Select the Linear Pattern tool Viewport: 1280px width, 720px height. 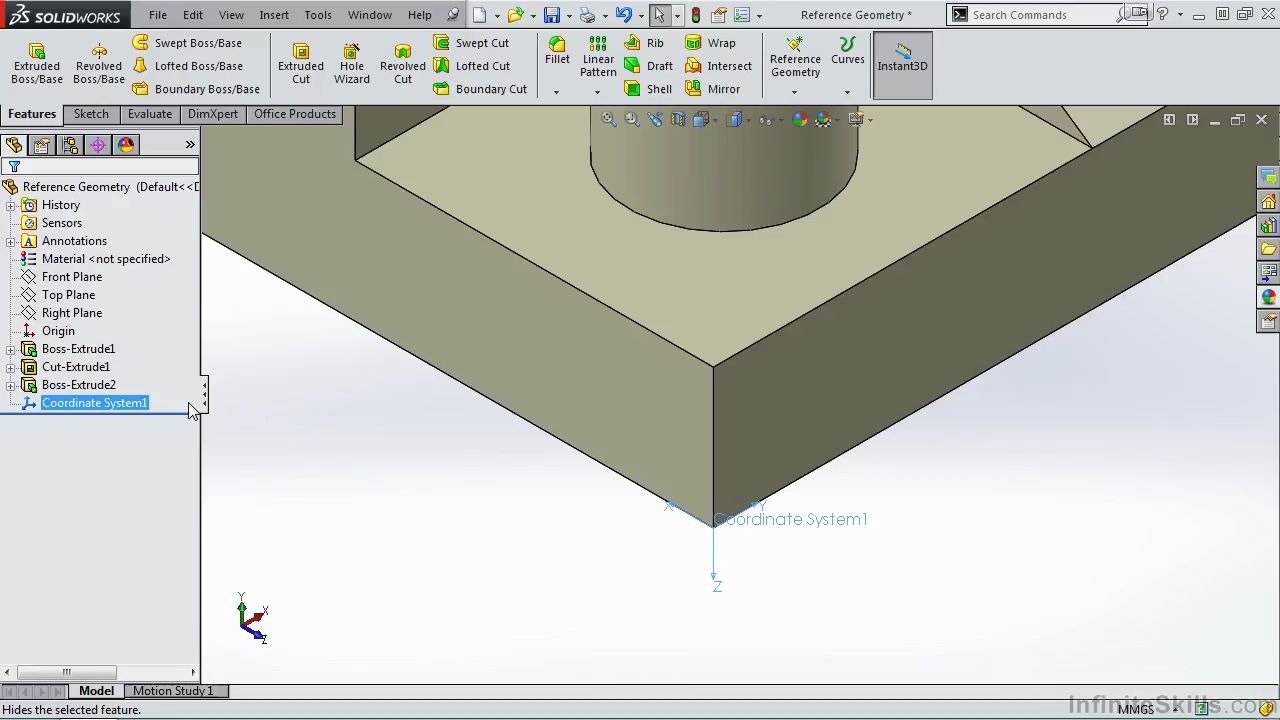point(598,57)
